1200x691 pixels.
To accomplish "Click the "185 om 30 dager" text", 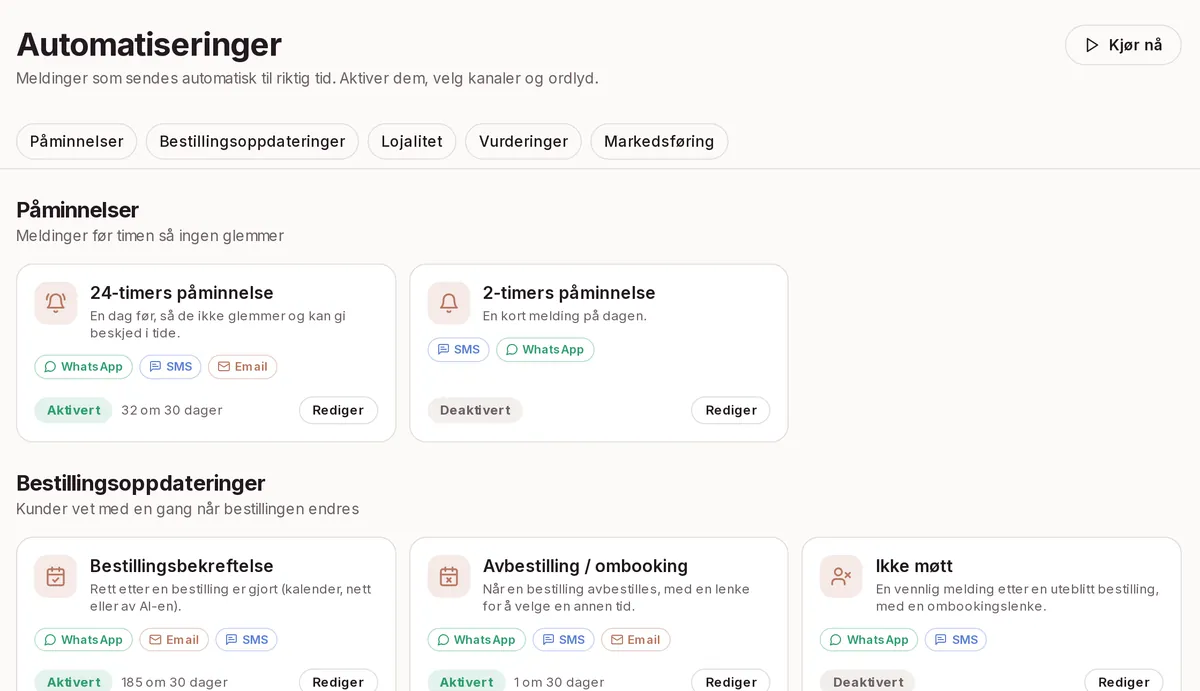I will tap(175, 682).
